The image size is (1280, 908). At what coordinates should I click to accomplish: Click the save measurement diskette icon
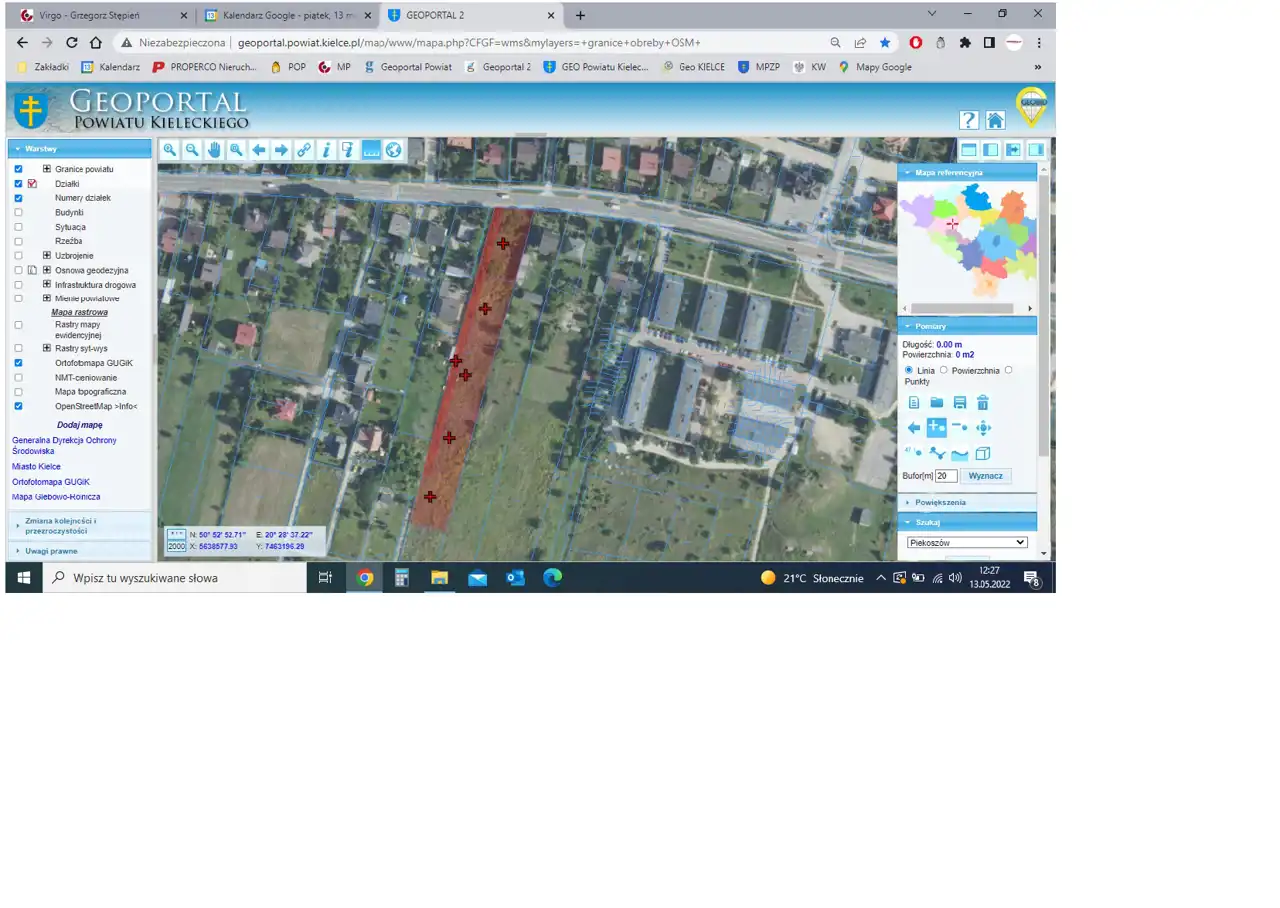pos(960,403)
